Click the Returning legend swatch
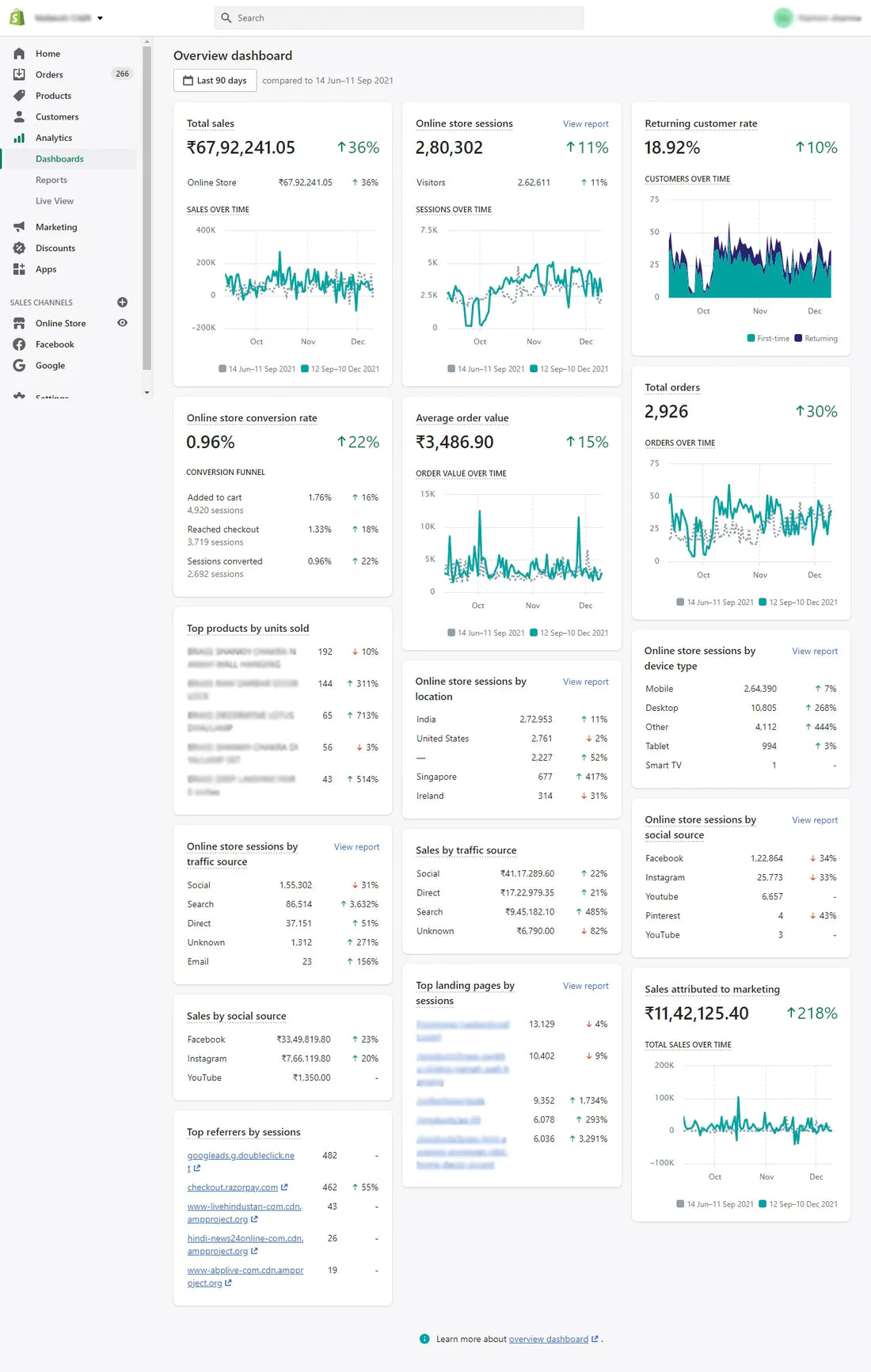 [x=798, y=339]
